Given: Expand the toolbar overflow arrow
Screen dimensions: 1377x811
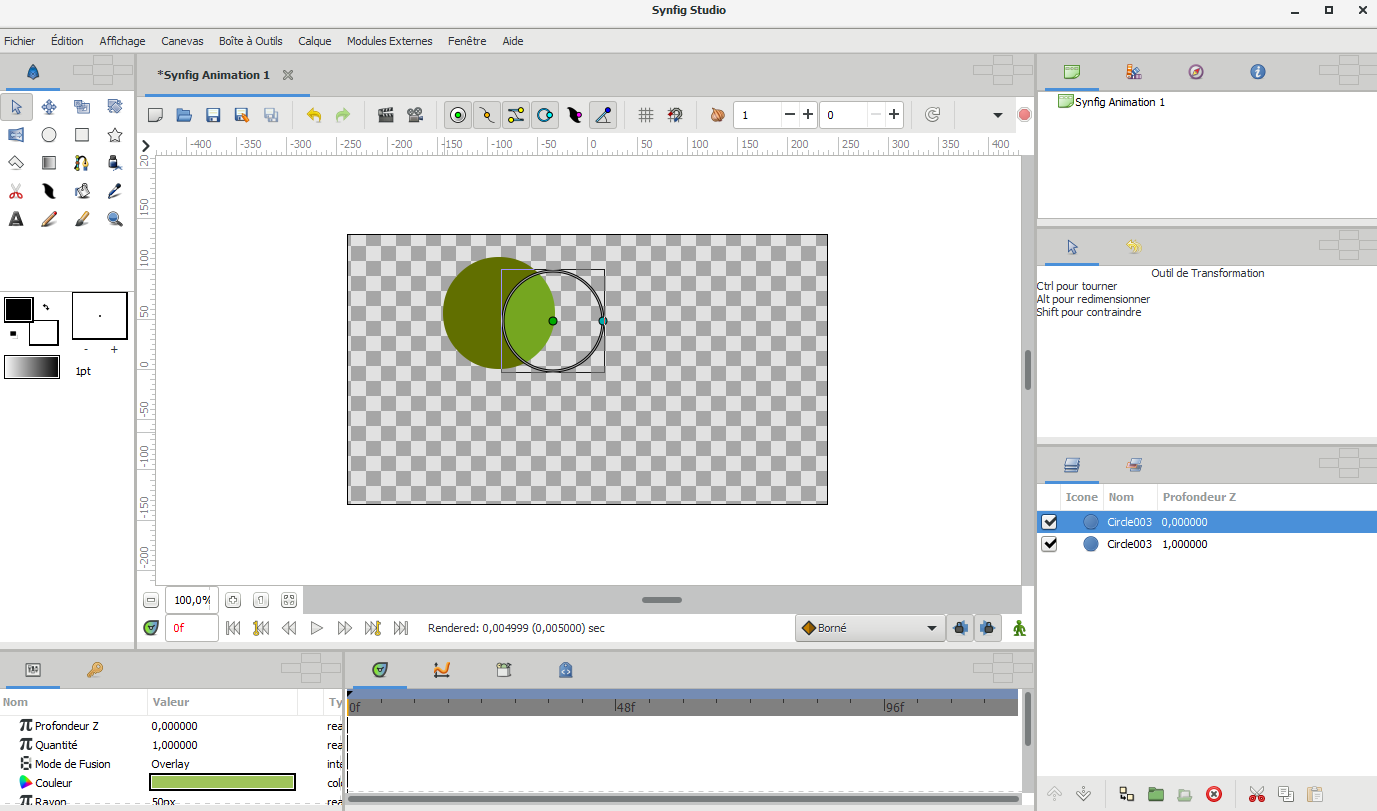Looking at the screenshot, I should [996, 115].
